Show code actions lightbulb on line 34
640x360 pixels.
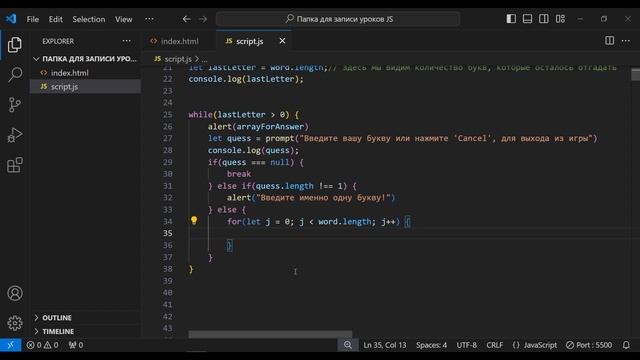click(x=194, y=221)
